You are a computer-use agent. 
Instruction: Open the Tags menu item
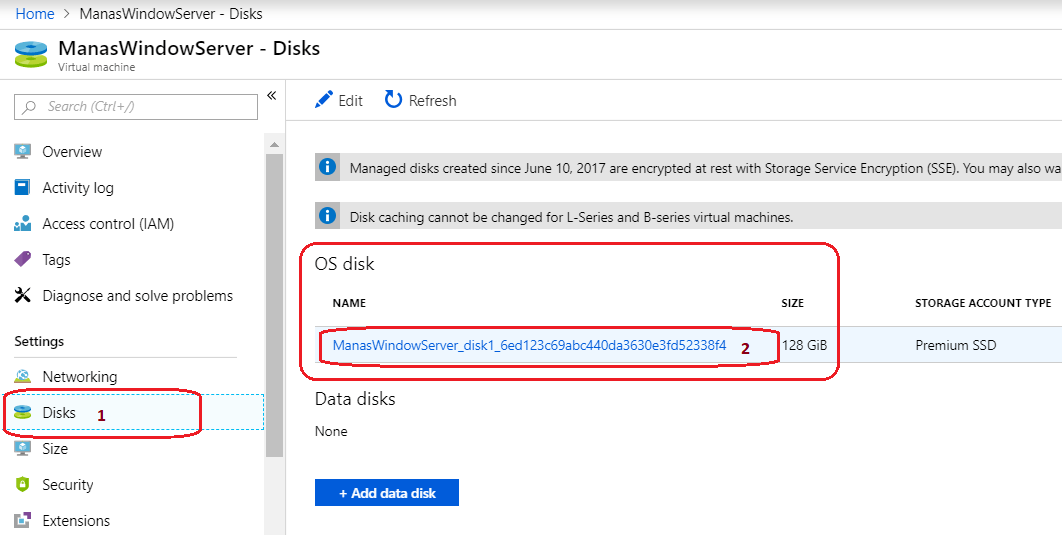(56, 260)
